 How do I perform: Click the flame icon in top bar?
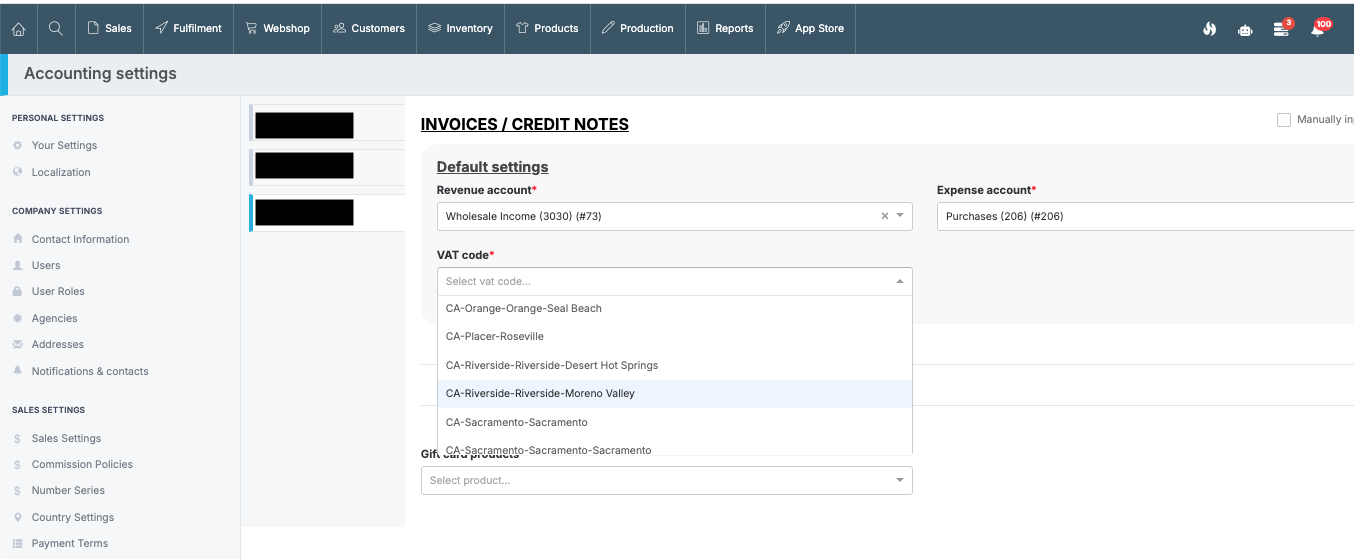point(1209,29)
